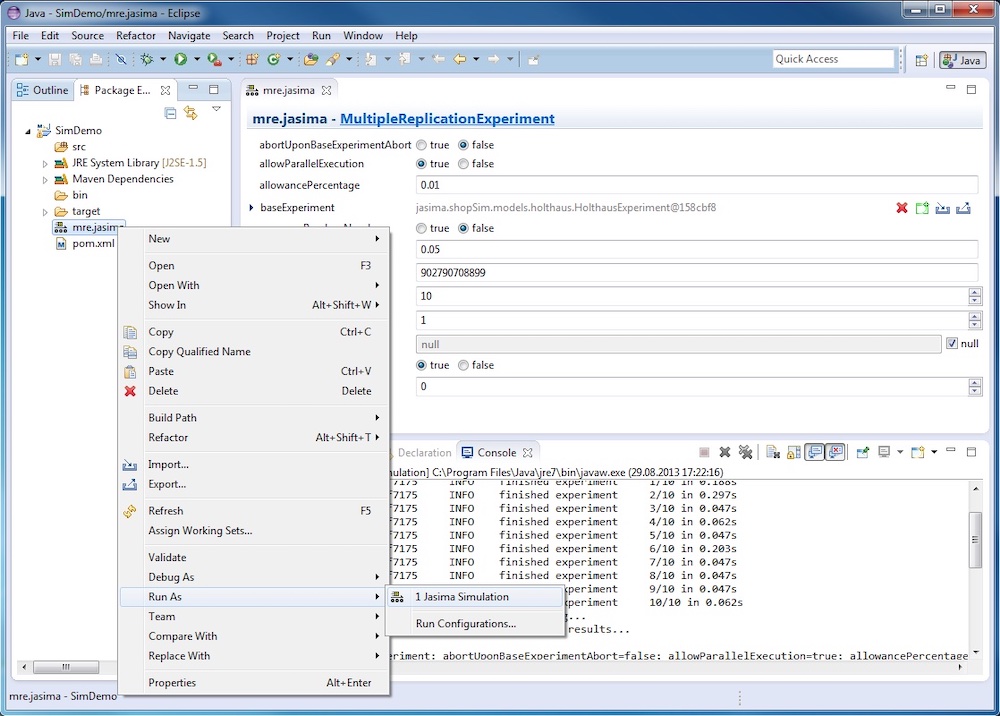Switch to the Java perspective button
This screenshot has width=1000, height=716.
click(x=963, y=60)
